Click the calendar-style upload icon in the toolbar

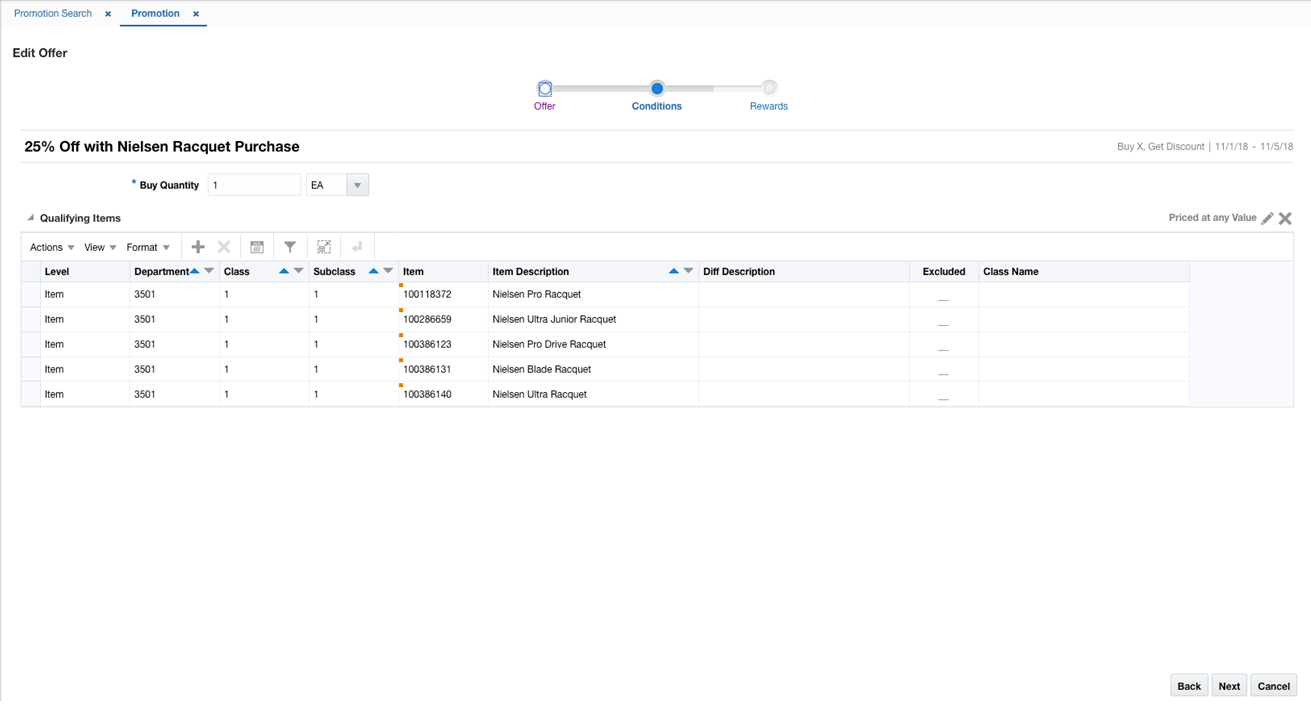tap(257, 247)
